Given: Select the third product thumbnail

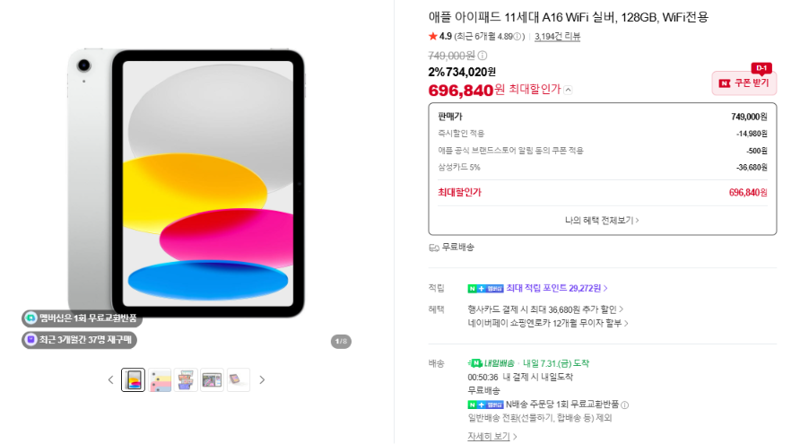Looking at the screenshot, I should (x=186, y=380).
